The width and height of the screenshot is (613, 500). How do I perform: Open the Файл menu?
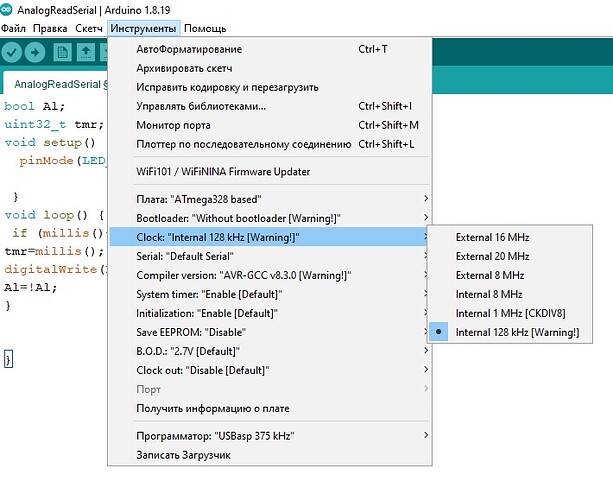click(13, 29)
